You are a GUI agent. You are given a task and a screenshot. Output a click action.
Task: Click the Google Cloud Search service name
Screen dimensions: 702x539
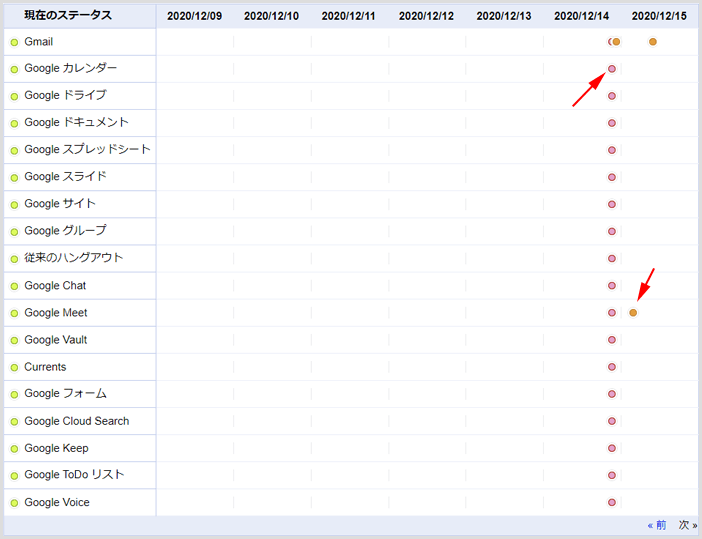pos(77,421)
